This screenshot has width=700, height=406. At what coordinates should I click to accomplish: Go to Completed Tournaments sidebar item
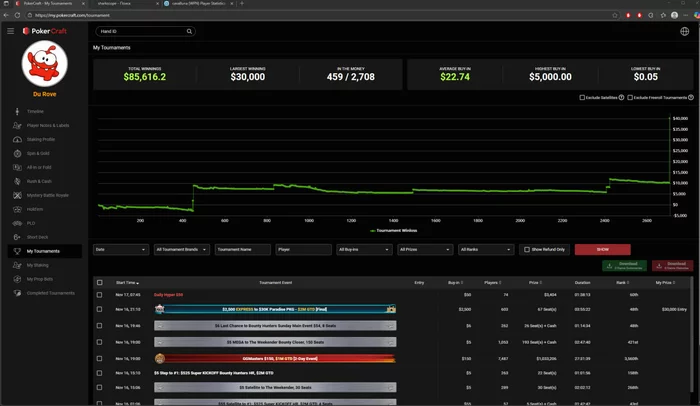[x=50, y=293]
